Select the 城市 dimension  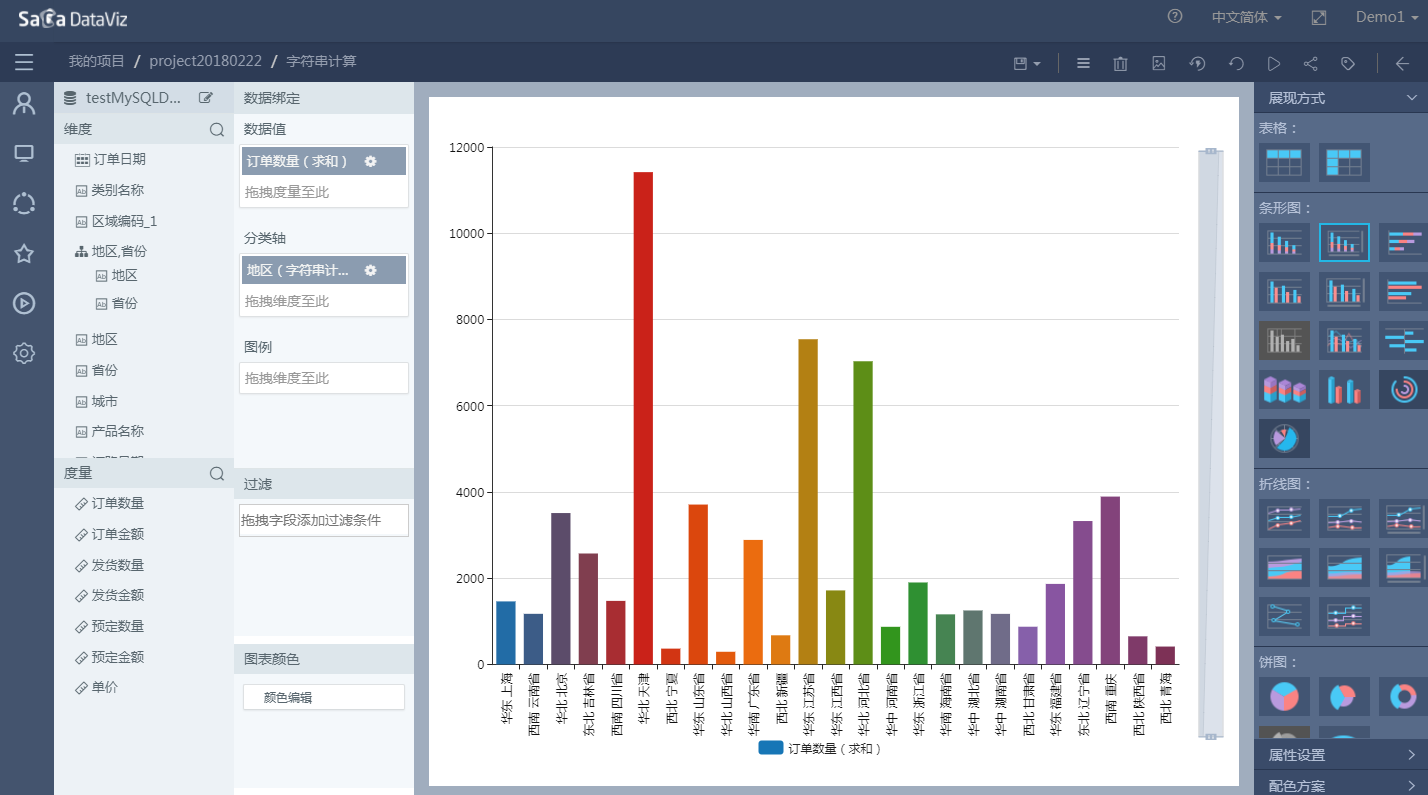point(96,401)
